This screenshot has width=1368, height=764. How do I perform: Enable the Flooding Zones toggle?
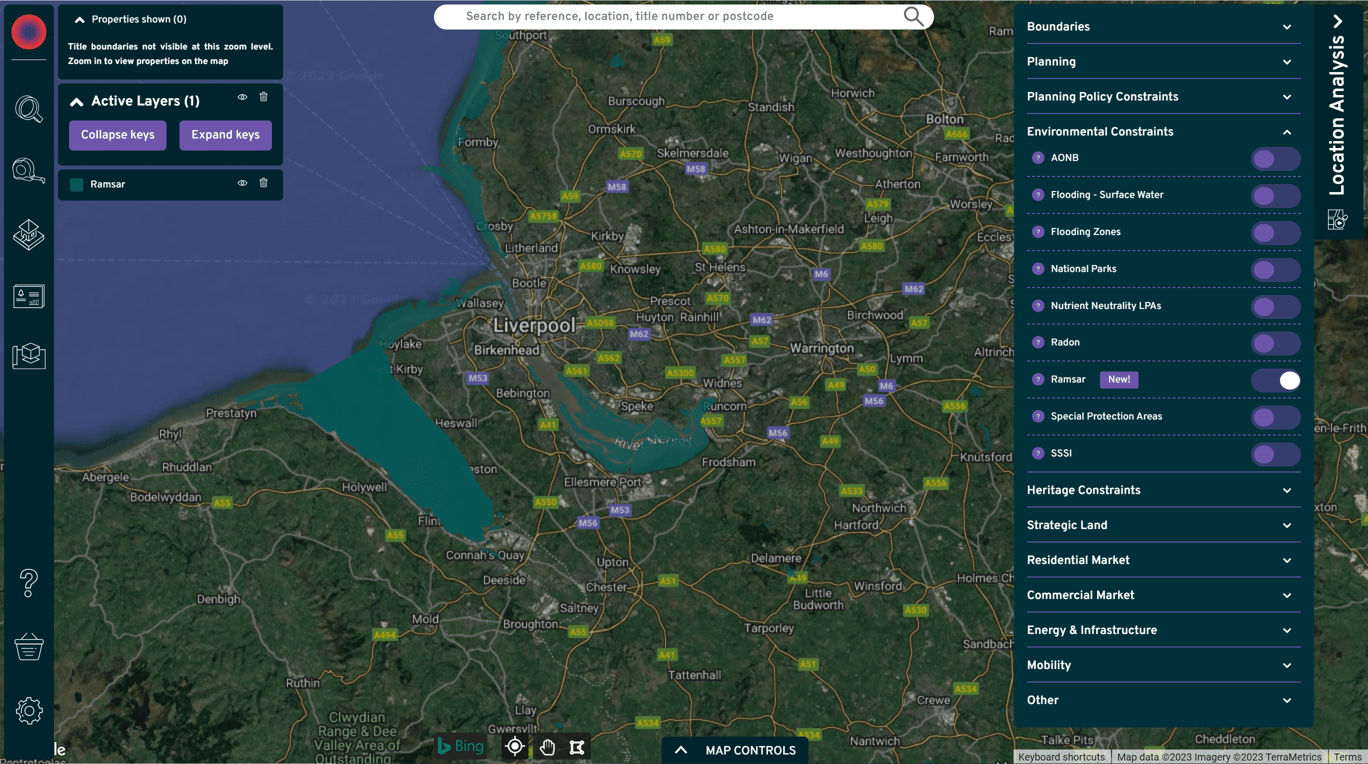(1275, 232)
